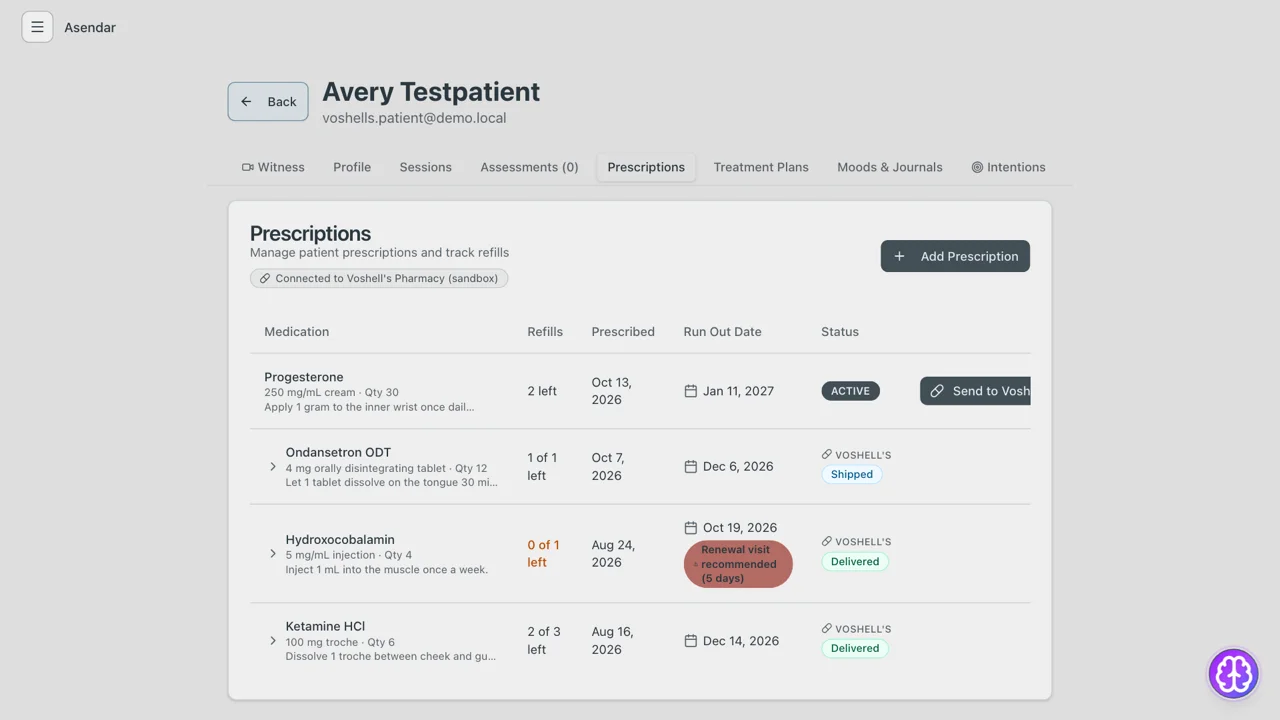Go to the Treatment Plans tab
1280x720 pixels.
pyautogui.click(x=761, y=167)
